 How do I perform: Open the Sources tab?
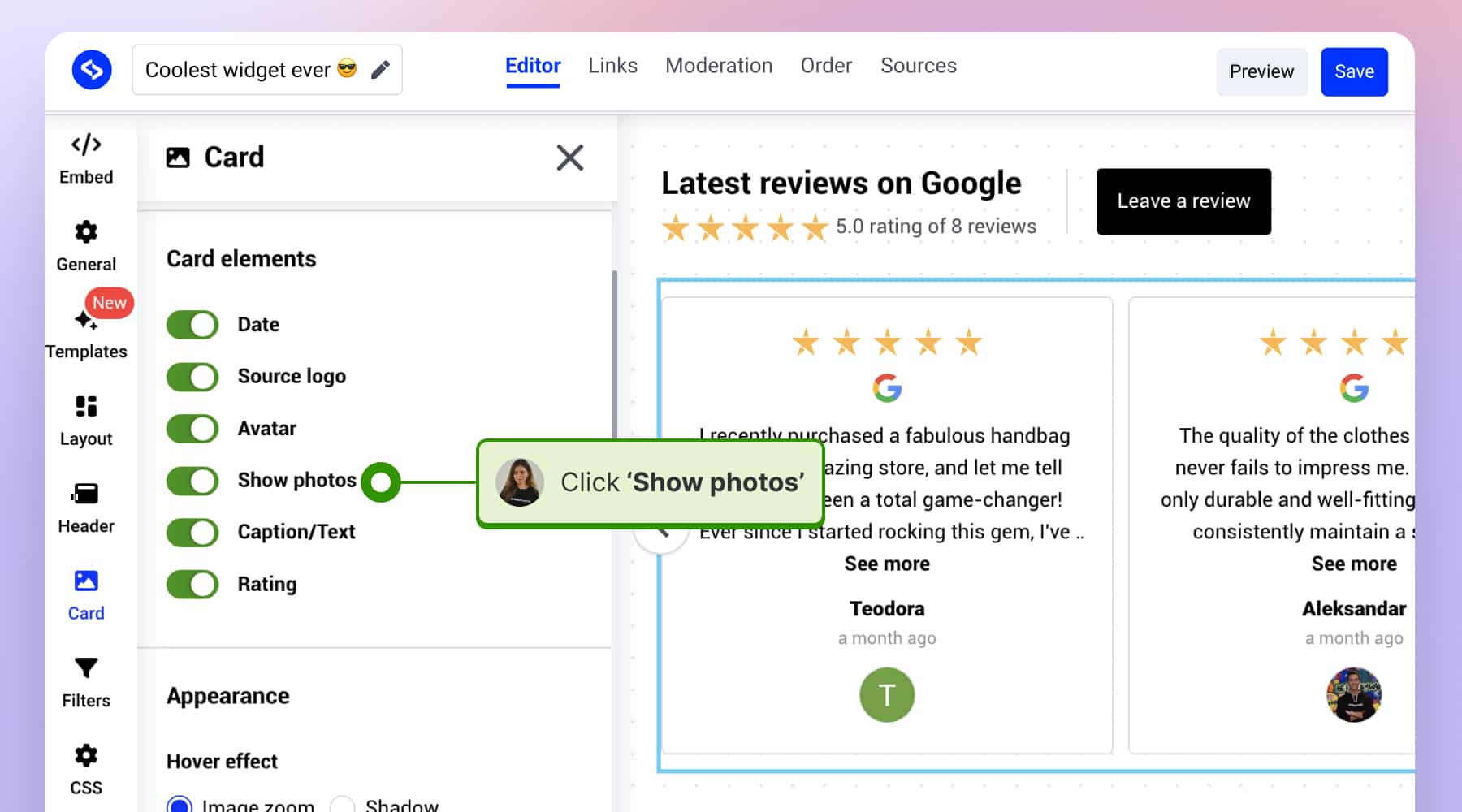point(918,66)
